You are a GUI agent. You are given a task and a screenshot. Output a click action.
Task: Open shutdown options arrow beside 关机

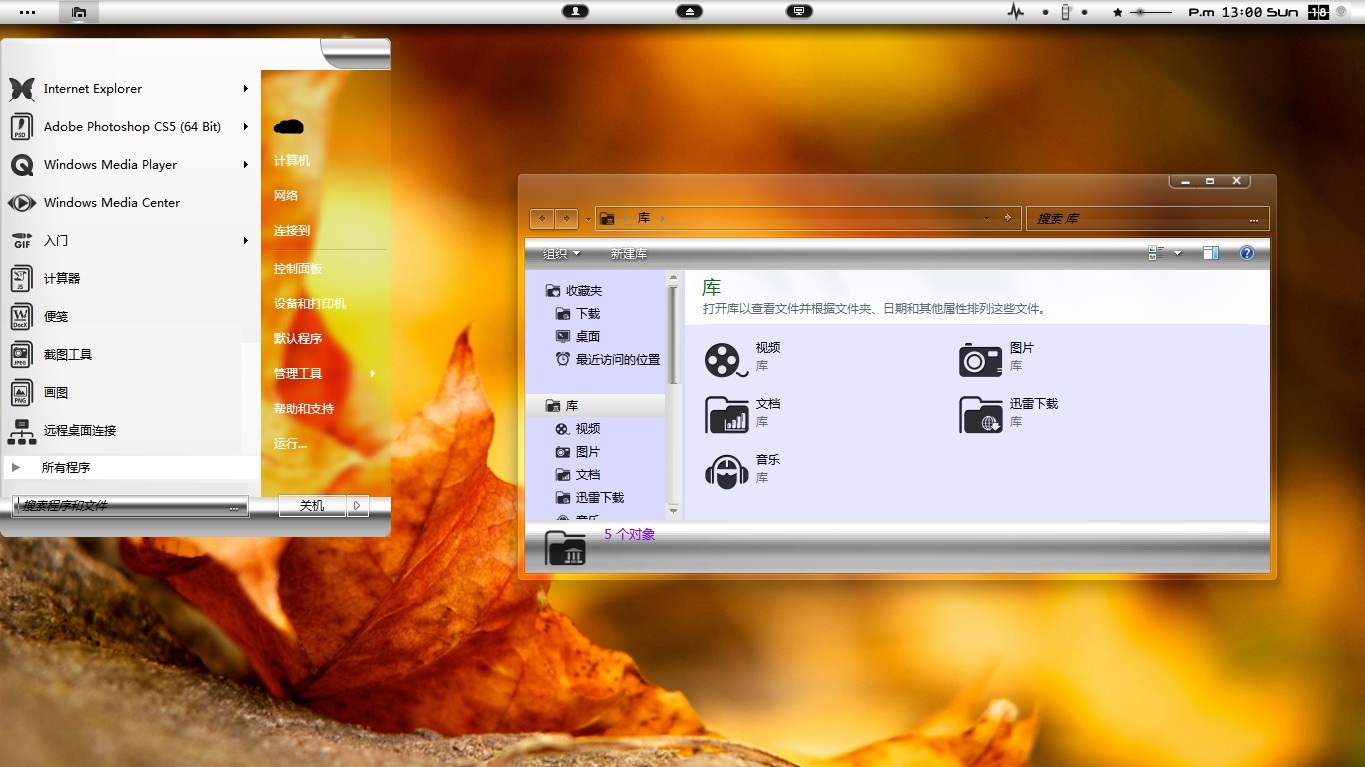coord(358,506)
